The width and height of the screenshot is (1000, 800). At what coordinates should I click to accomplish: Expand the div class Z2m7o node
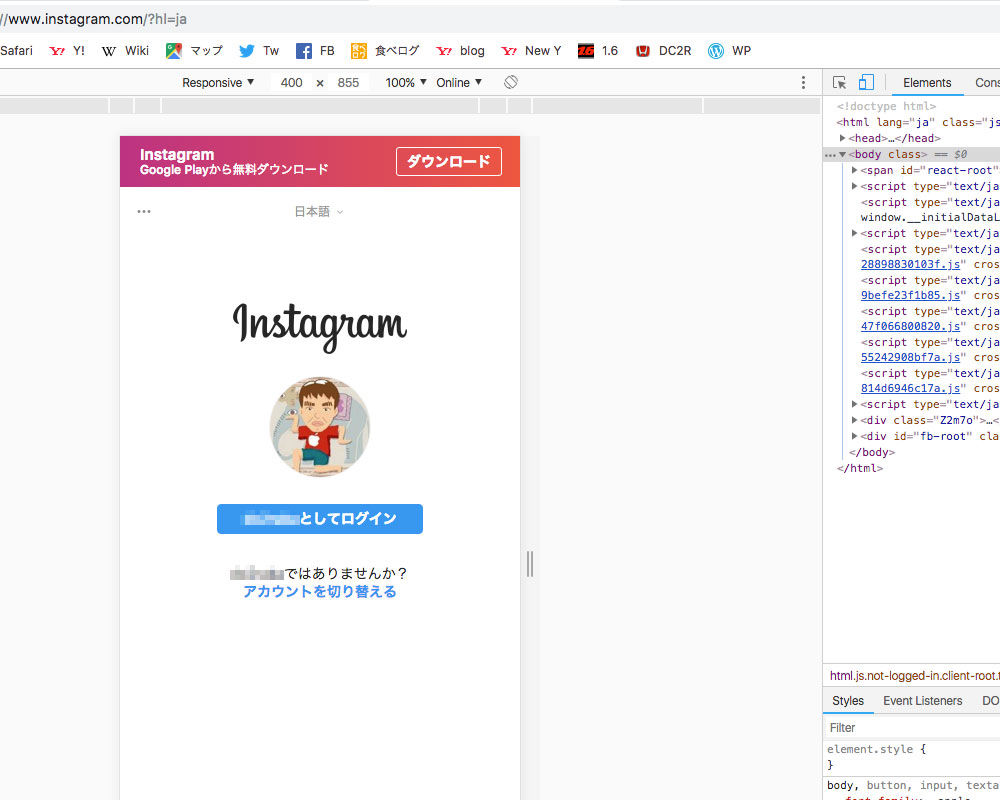point(855,420)
